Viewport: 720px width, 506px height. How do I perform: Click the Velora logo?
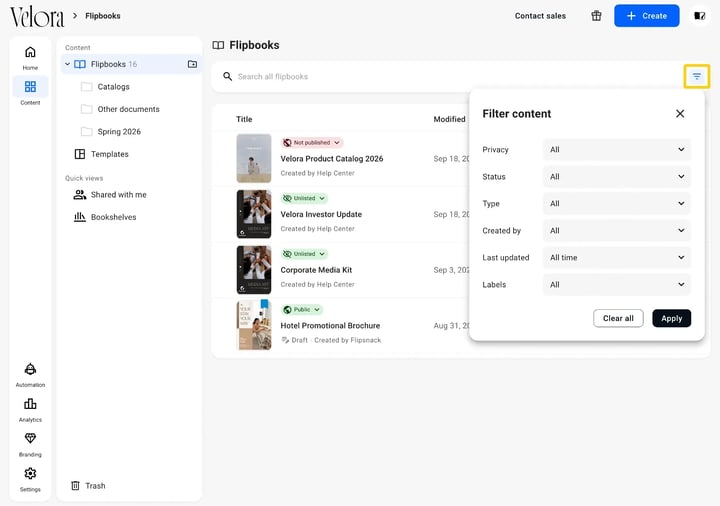(x=37, y=17)
